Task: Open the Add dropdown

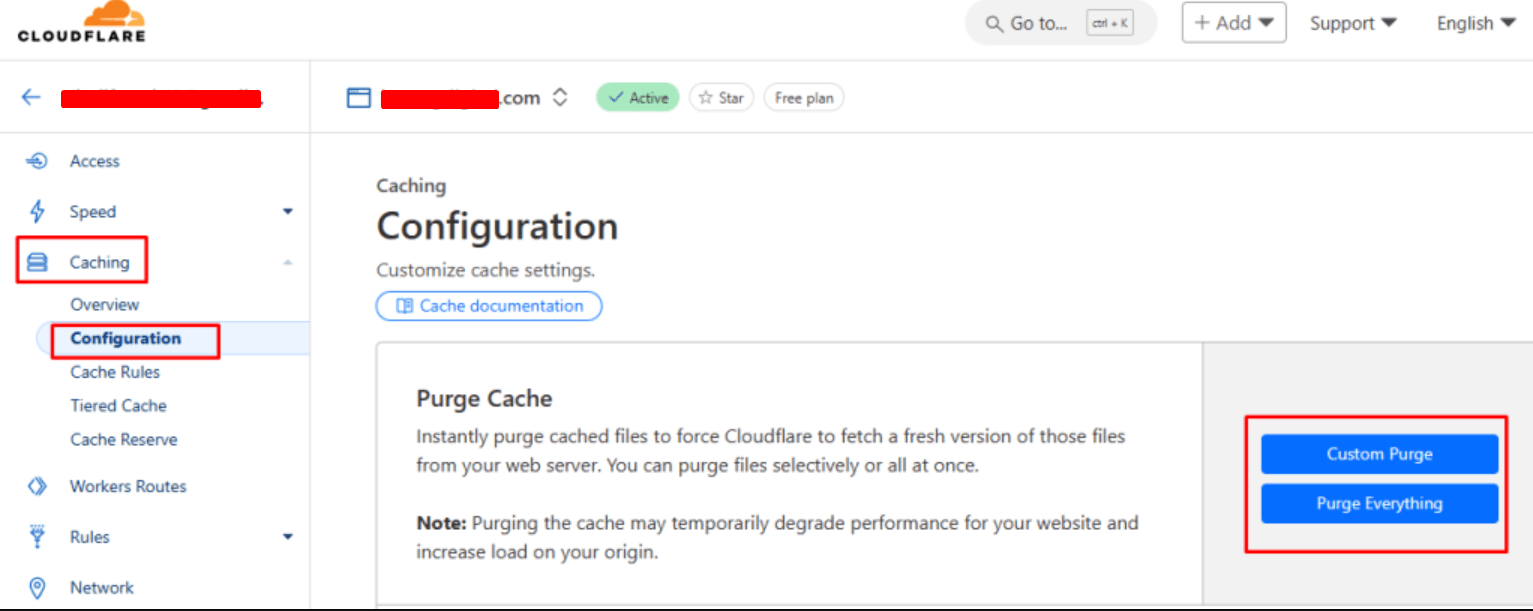Action: (x=1233, y=23)
